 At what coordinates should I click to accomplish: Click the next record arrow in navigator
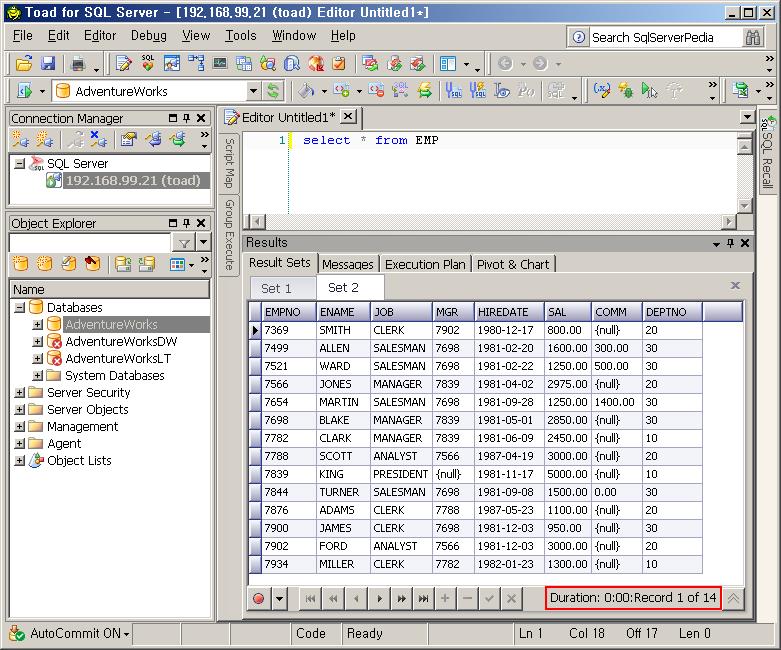click(x=379, y=598)
